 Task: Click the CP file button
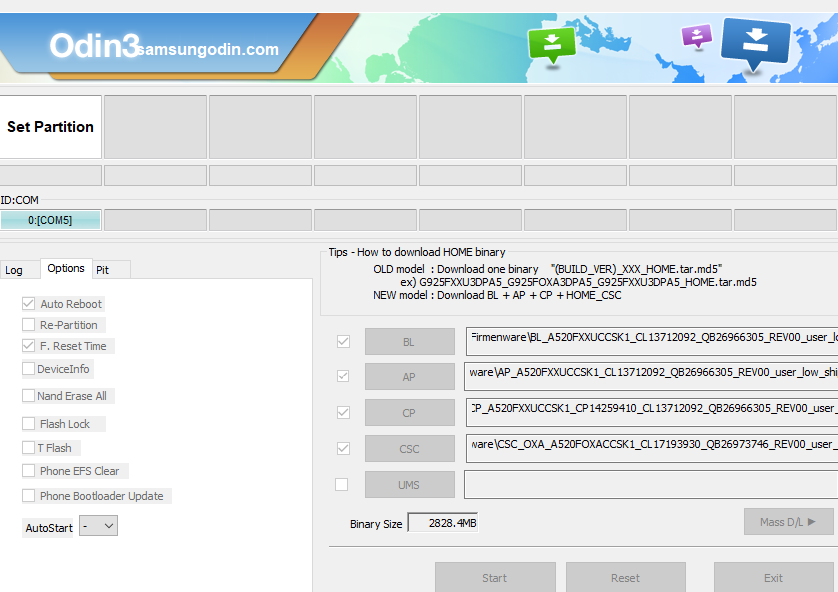pyautogui.click(x=409, y=413)
